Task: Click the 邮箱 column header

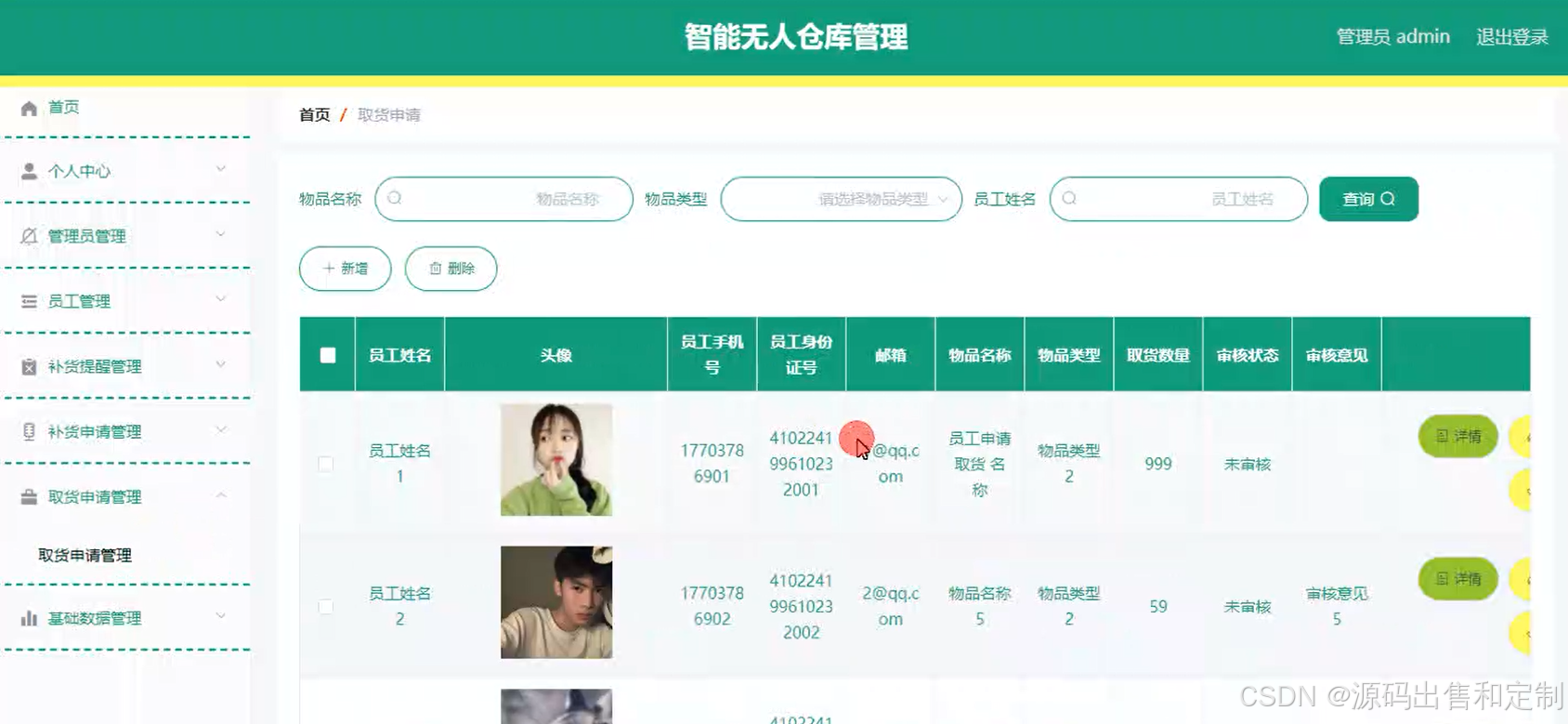Action: coord(890,355)
